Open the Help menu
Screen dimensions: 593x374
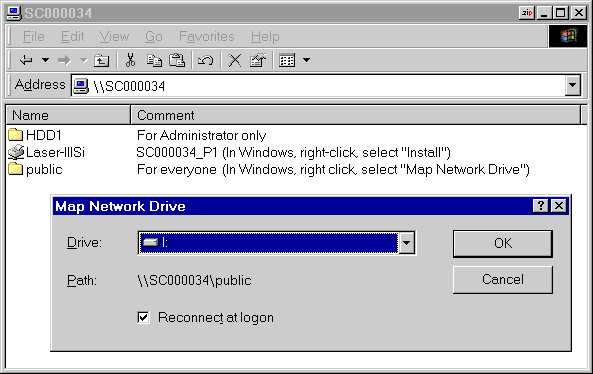click(x=265, y=37)
